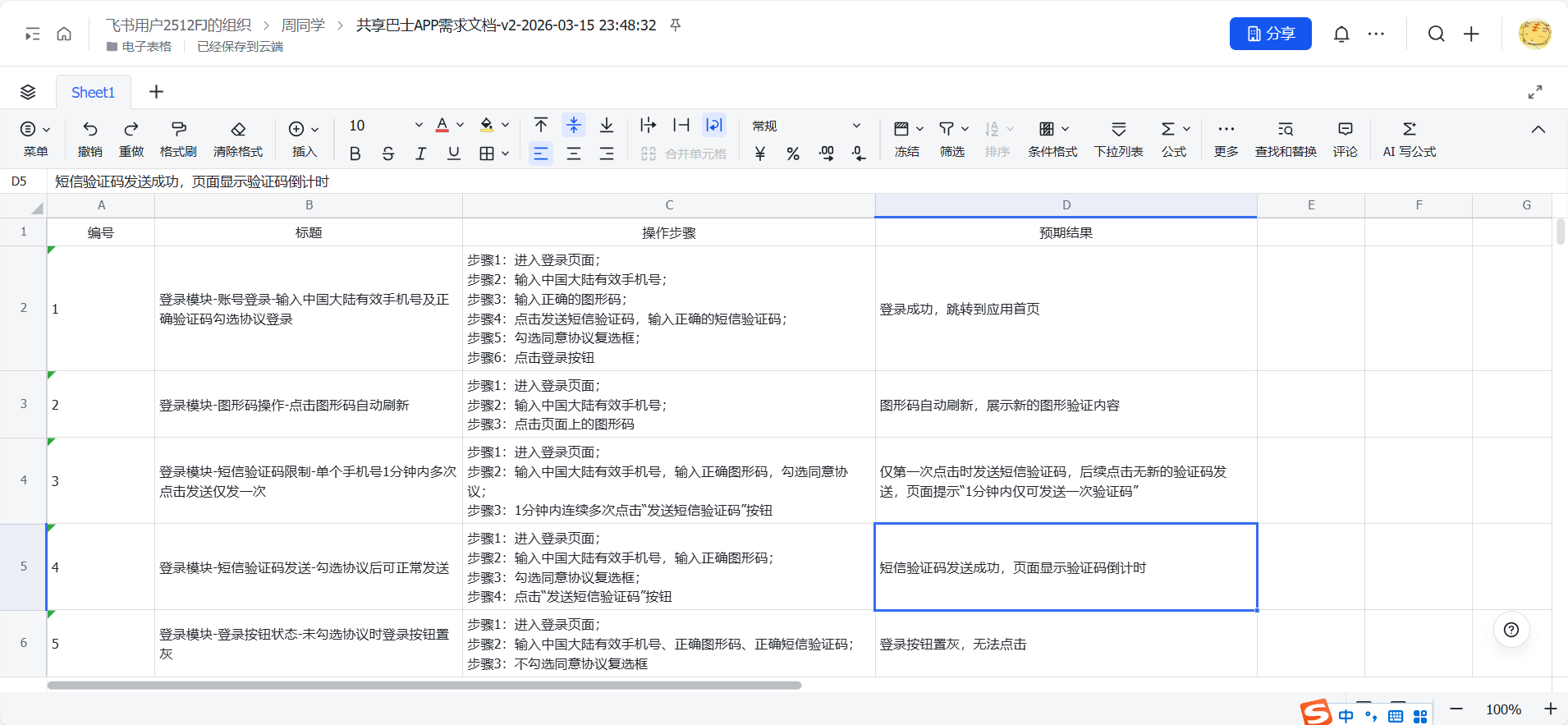
Task: Toggle italic text formatting
Action: 420,154
